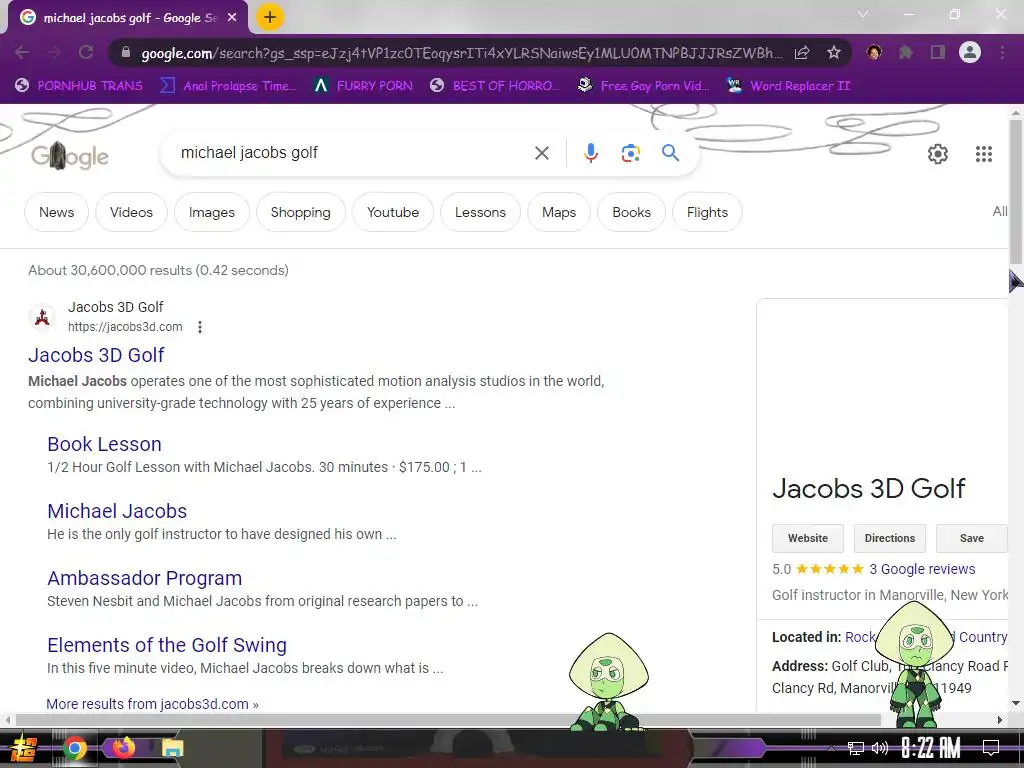Clear search text with X button
This screenshot has height=768, width=1024.
coord(541,153)
